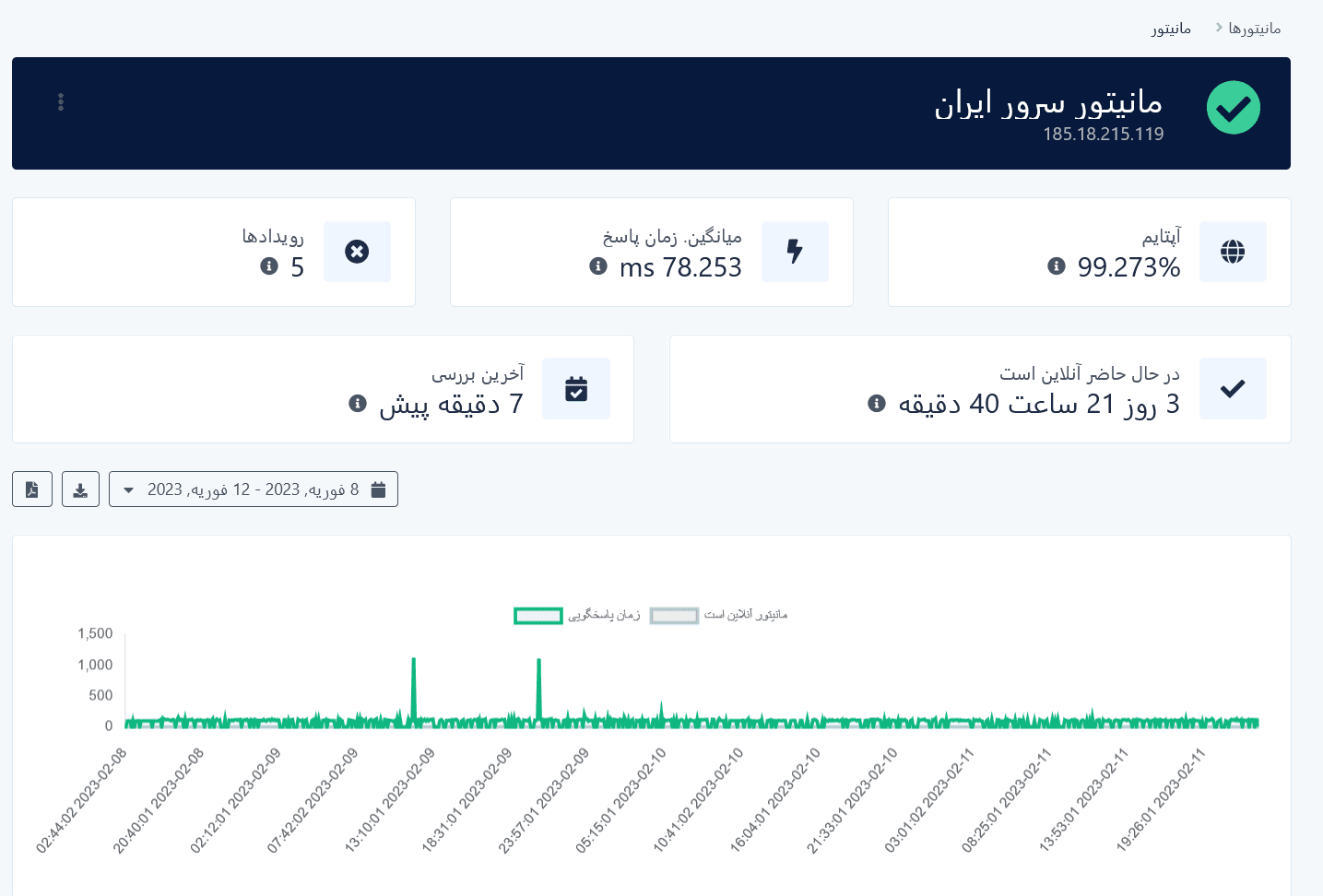
Task: Open the February date range dropdown
Action: (254, 489)
